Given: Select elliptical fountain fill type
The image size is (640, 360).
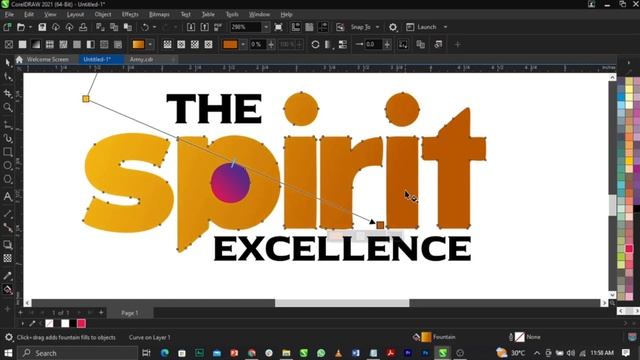Looking at the screenshot, I should (181, 44).
